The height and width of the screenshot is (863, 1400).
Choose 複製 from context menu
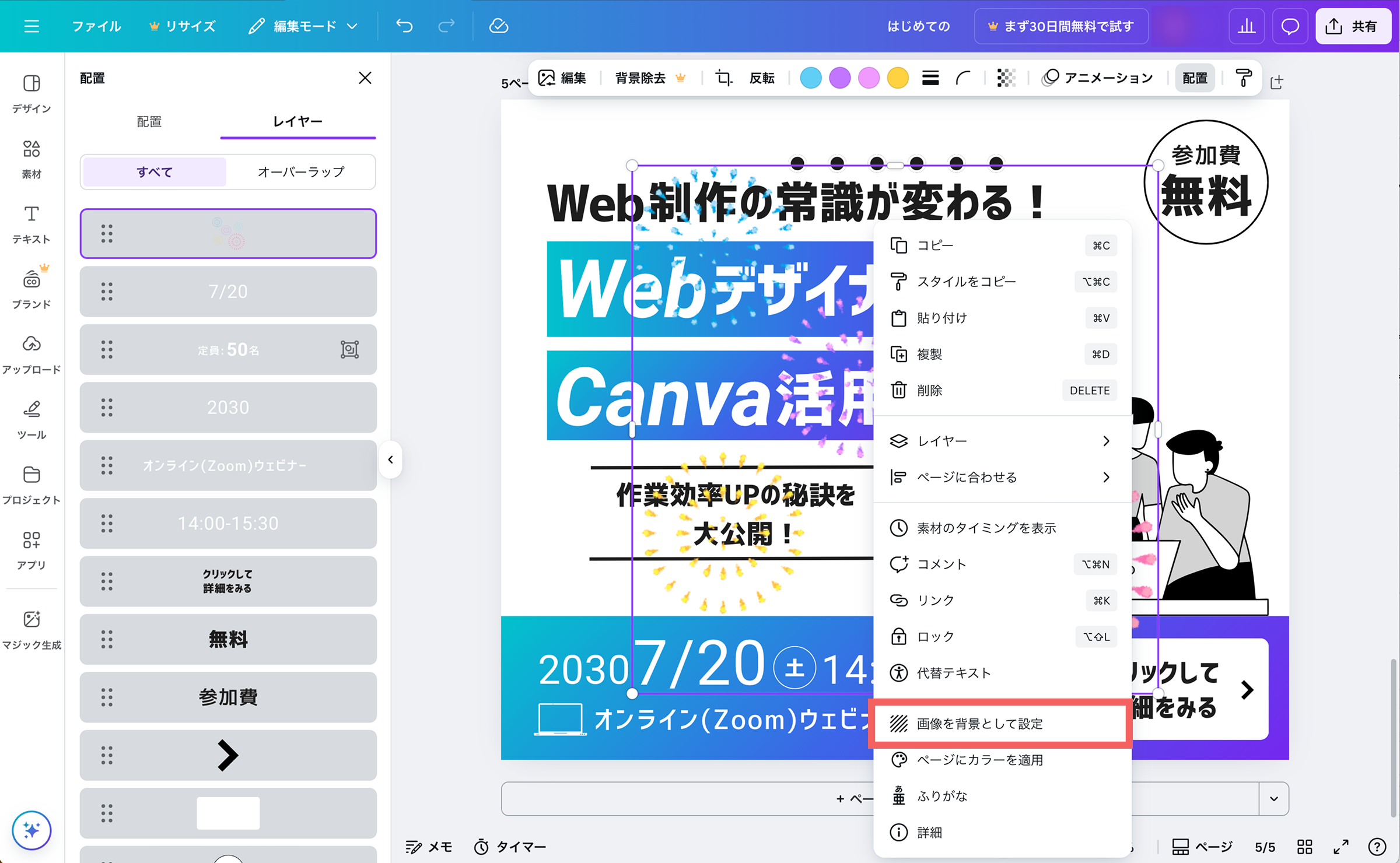[x=1001, y=354]
